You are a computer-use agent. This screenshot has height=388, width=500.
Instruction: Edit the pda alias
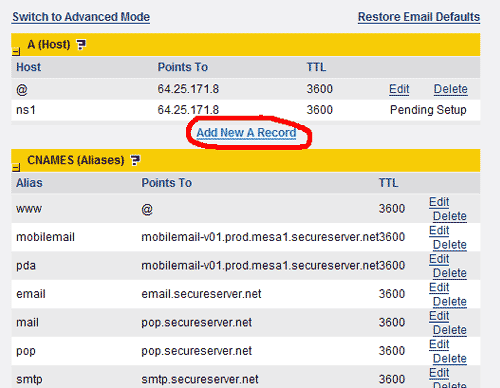pos(439,259)
